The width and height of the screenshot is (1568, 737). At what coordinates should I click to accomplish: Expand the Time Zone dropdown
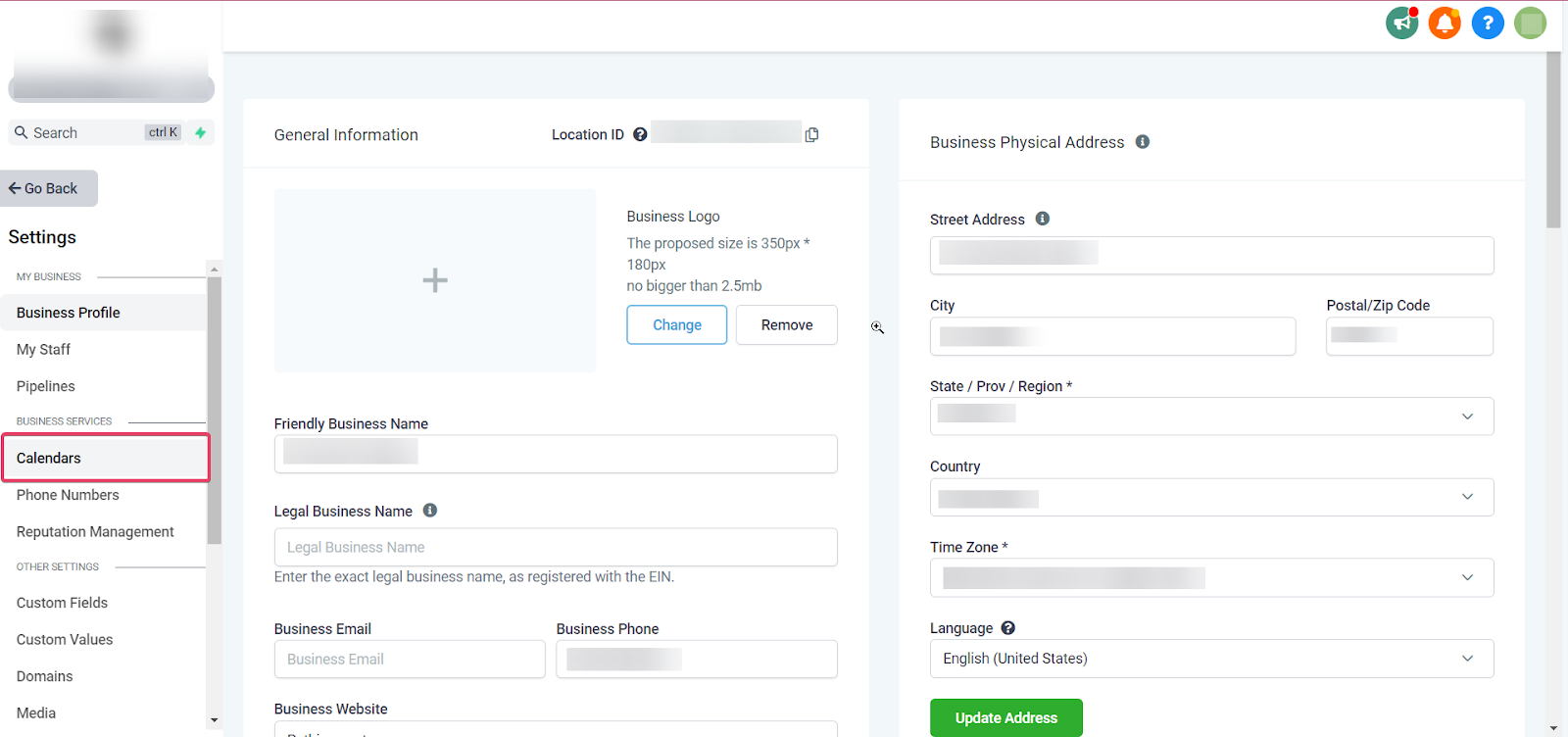click(x=1211, y=577)
